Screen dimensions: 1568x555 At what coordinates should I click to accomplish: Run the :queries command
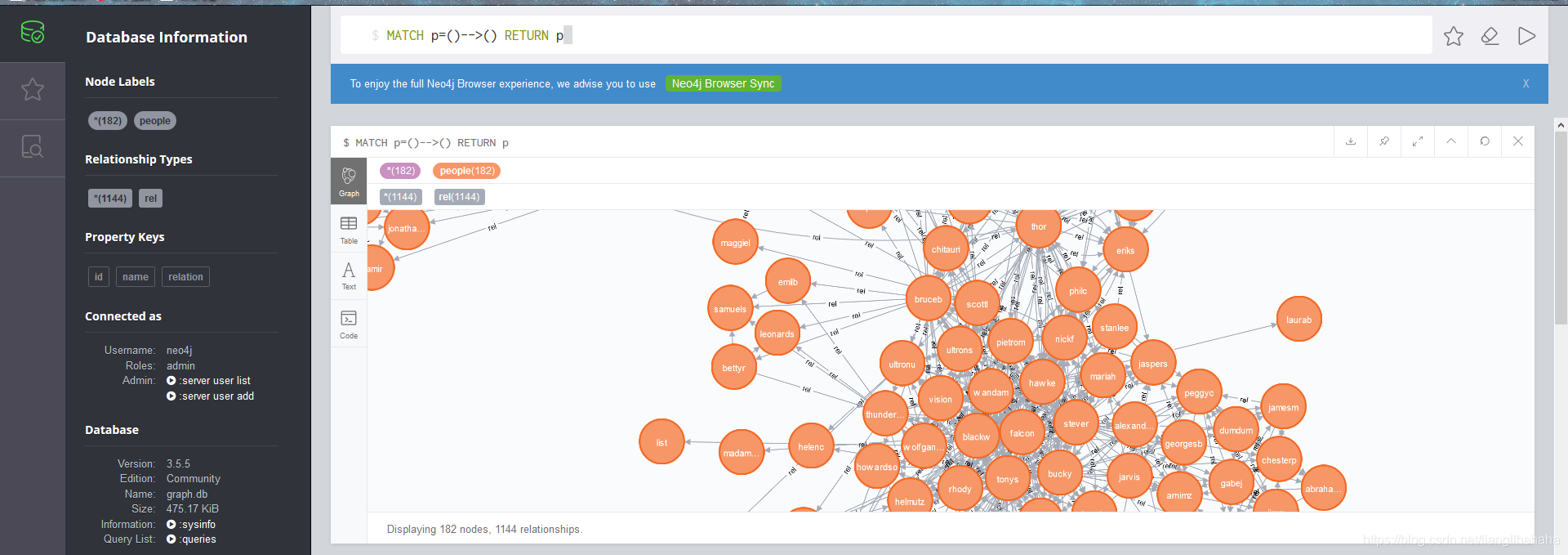(x=191, y=539)
